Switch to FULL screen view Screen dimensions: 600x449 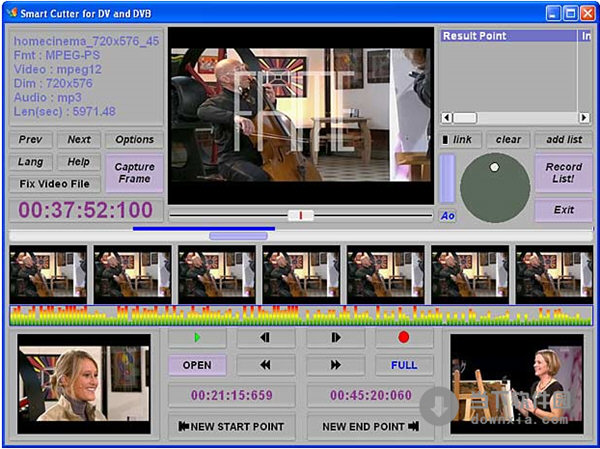404,365
